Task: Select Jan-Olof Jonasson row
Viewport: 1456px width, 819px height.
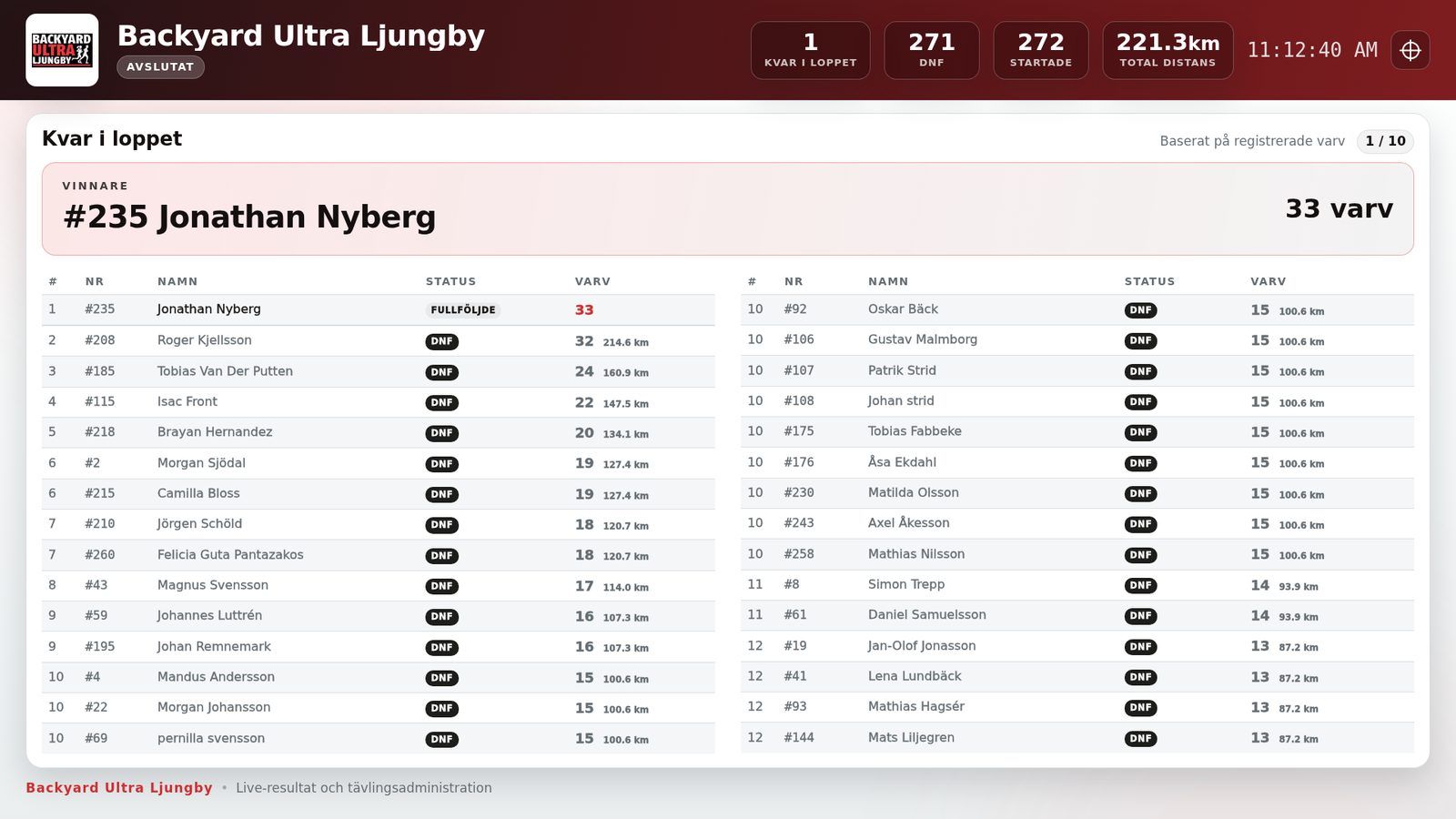Action: click(1077, 646)
